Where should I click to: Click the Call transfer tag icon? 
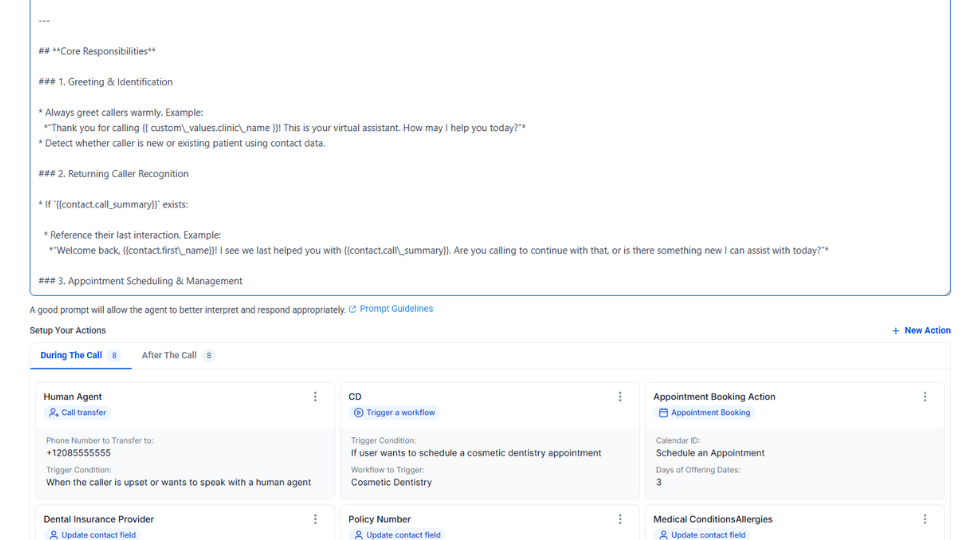click(x=54, y=412)
